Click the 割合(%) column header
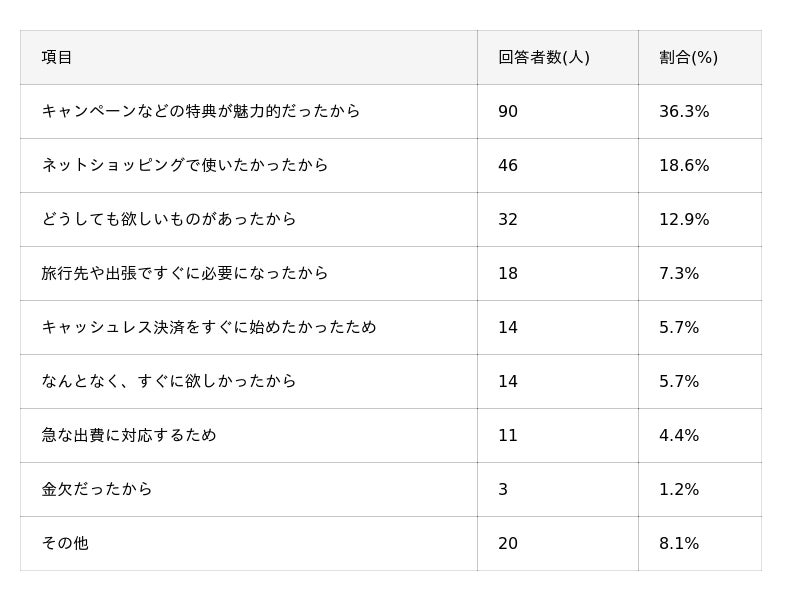800x601 pixels. pyautogui.click(x=688, y=58)
